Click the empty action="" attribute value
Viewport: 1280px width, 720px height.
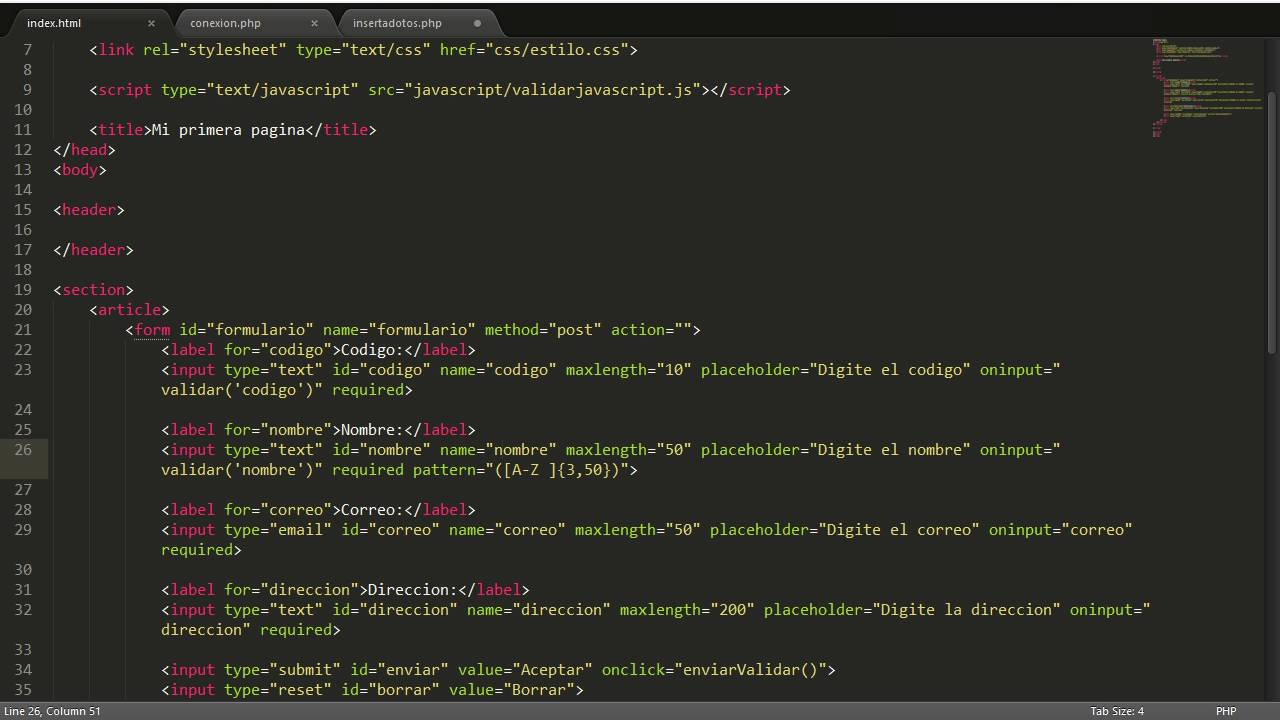[683, 329]
